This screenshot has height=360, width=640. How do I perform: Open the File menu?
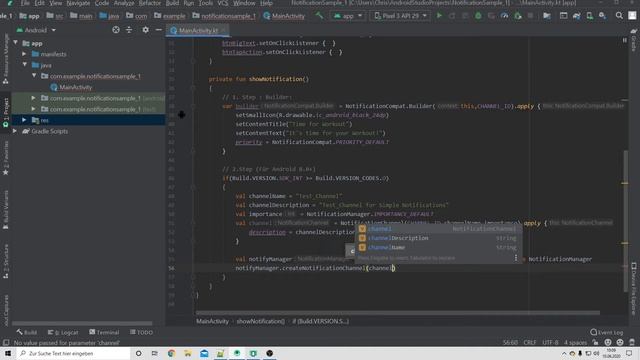click(x=25, y=3)
